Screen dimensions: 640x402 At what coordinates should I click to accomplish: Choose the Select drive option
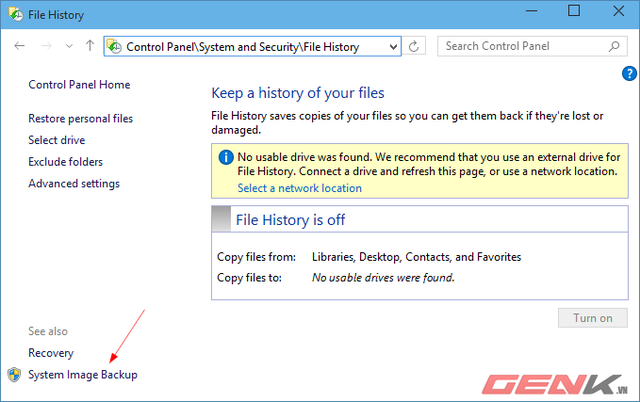(57, 140)
